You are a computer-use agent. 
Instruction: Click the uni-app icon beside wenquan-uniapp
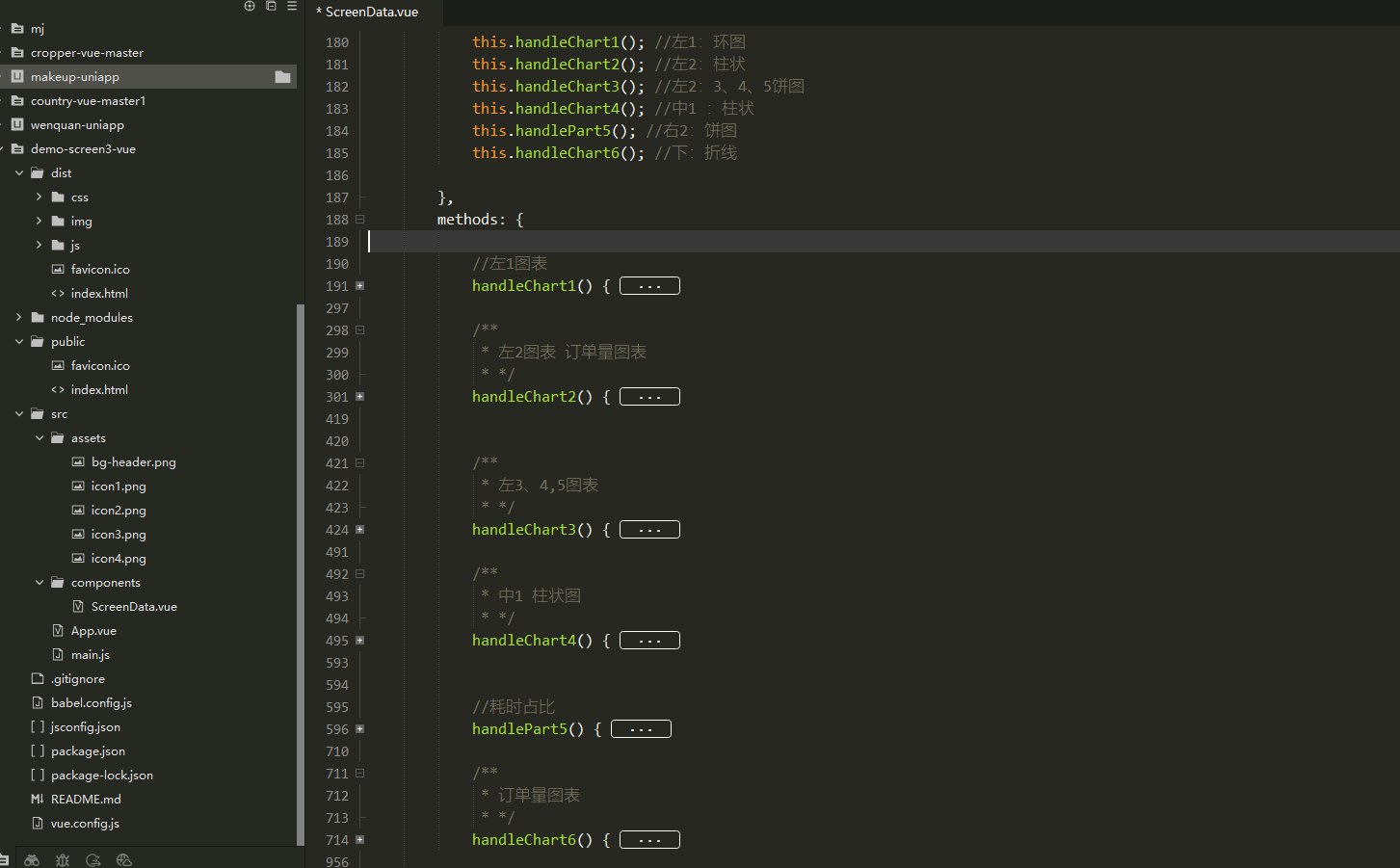(x=17, y=125)
